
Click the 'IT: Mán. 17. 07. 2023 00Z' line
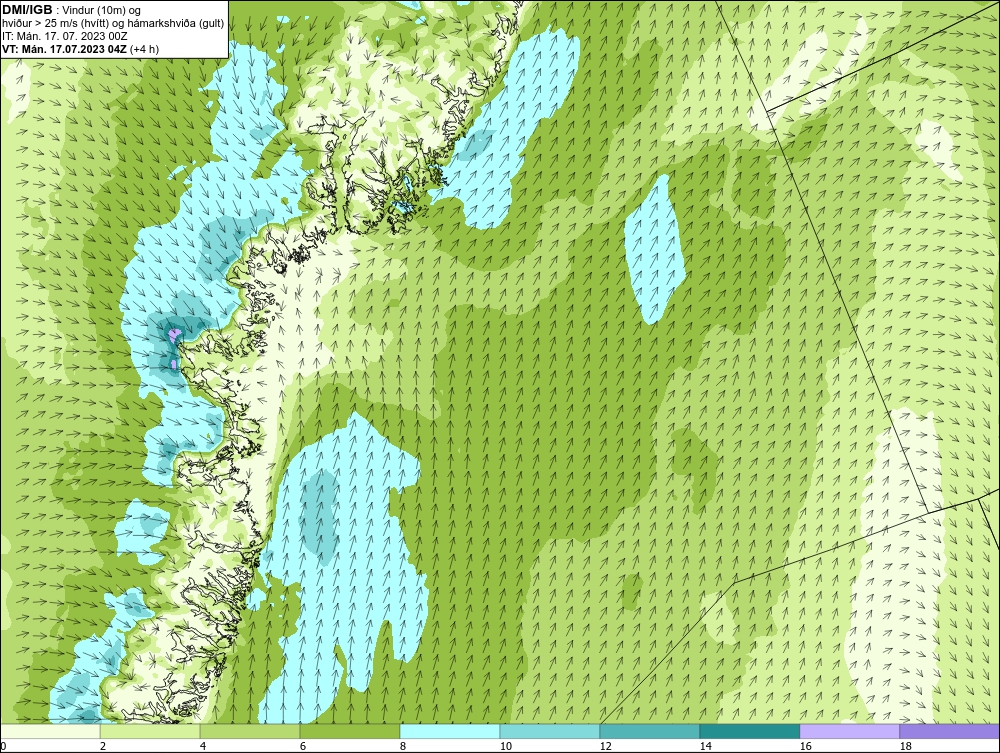[64, 36]
